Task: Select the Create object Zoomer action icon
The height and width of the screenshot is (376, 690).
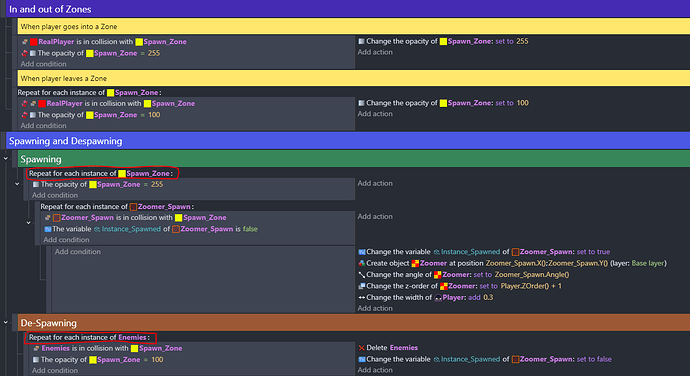Action: tap(362, 263)
